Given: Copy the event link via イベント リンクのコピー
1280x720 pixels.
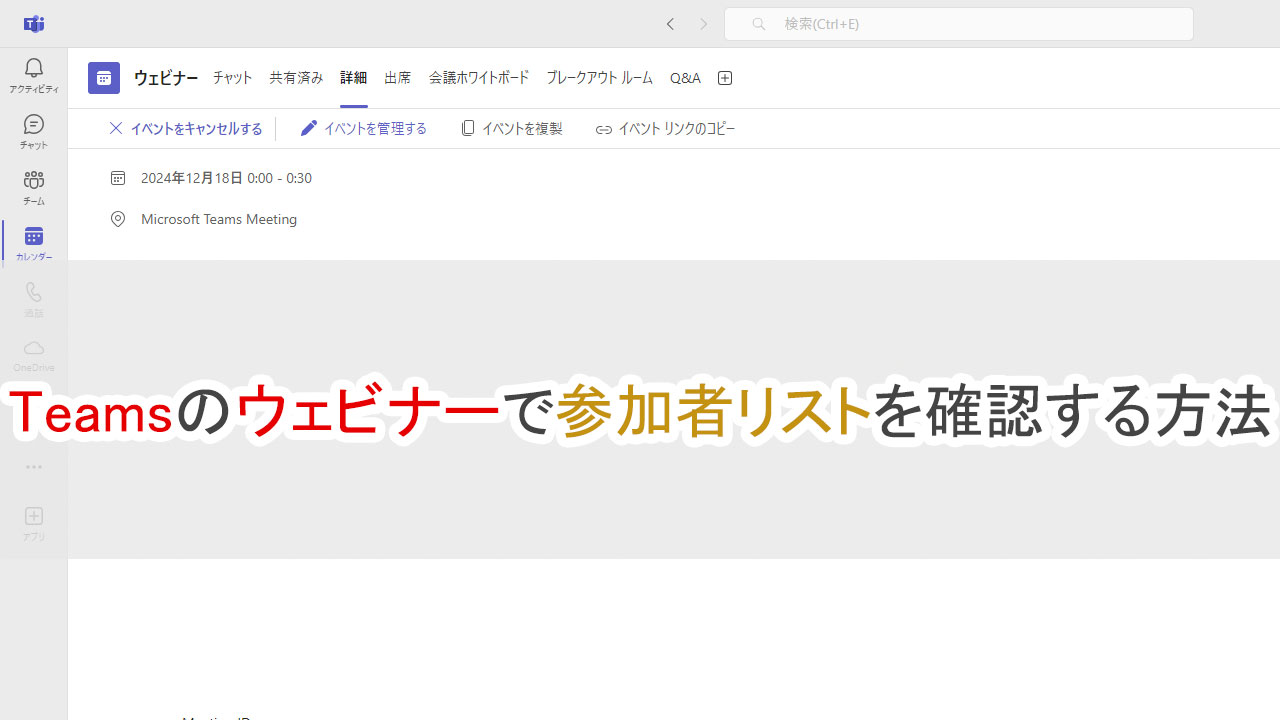Looking at the screenshot, I should [x=664, y=128].
